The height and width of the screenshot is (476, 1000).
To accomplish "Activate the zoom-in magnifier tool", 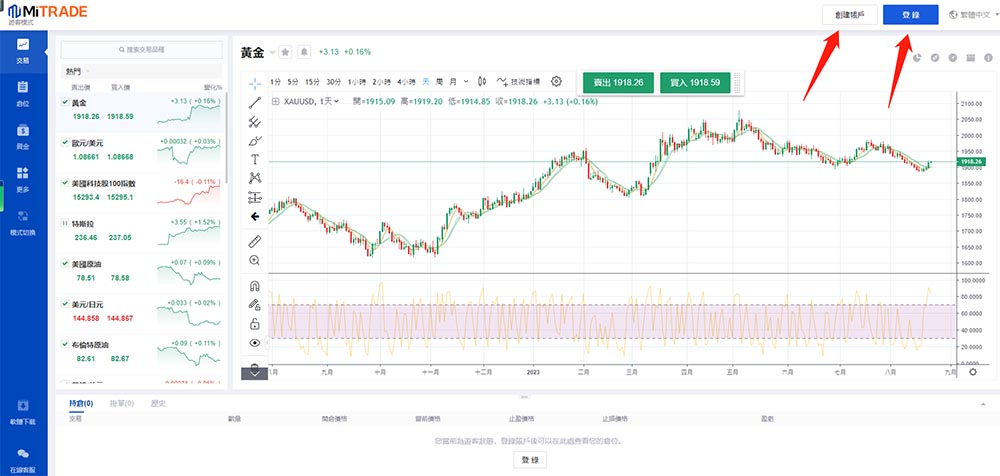I will [x=254, y=260].
